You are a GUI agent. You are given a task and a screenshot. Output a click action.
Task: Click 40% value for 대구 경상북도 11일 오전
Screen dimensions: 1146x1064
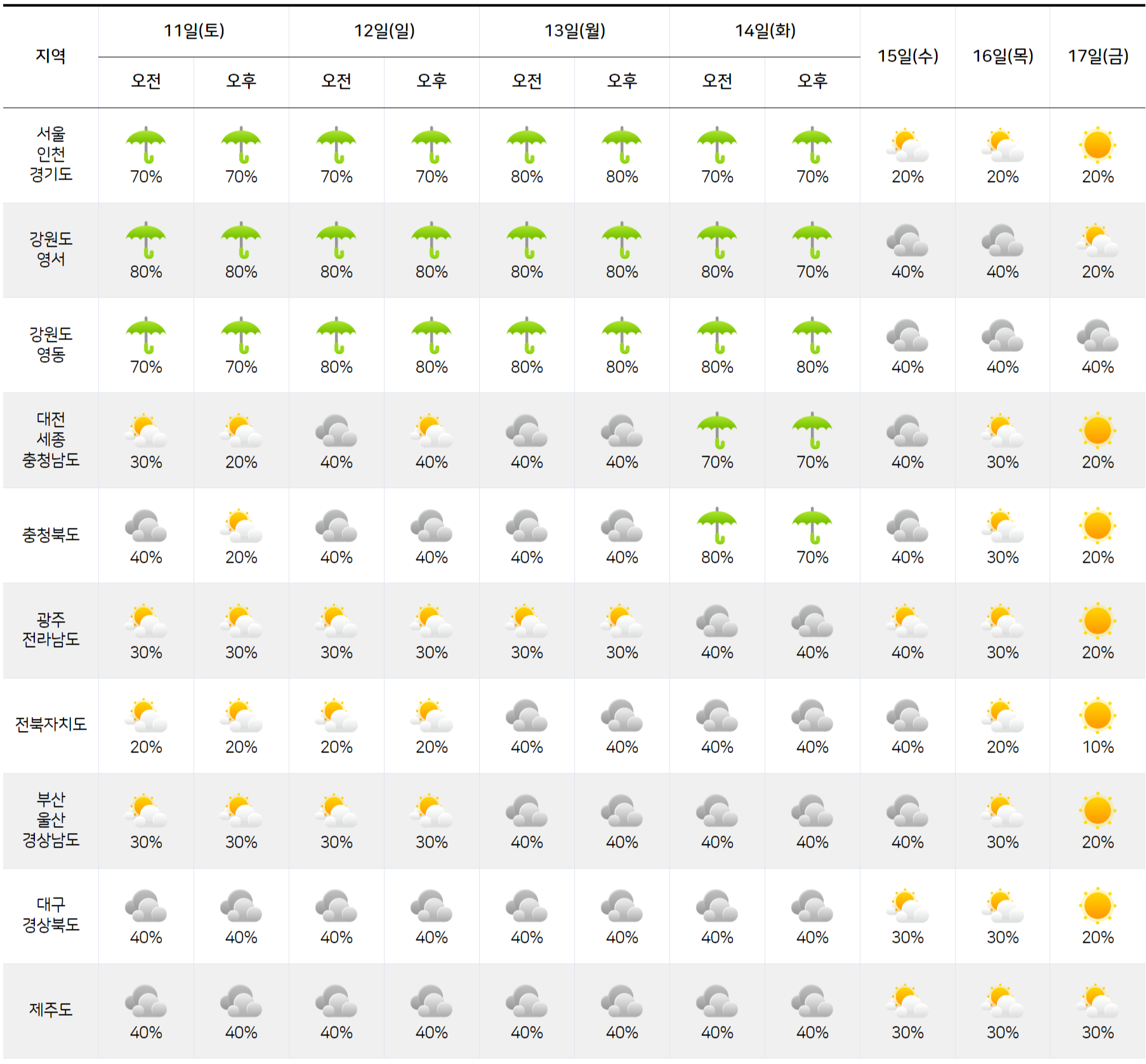point(146,937)
